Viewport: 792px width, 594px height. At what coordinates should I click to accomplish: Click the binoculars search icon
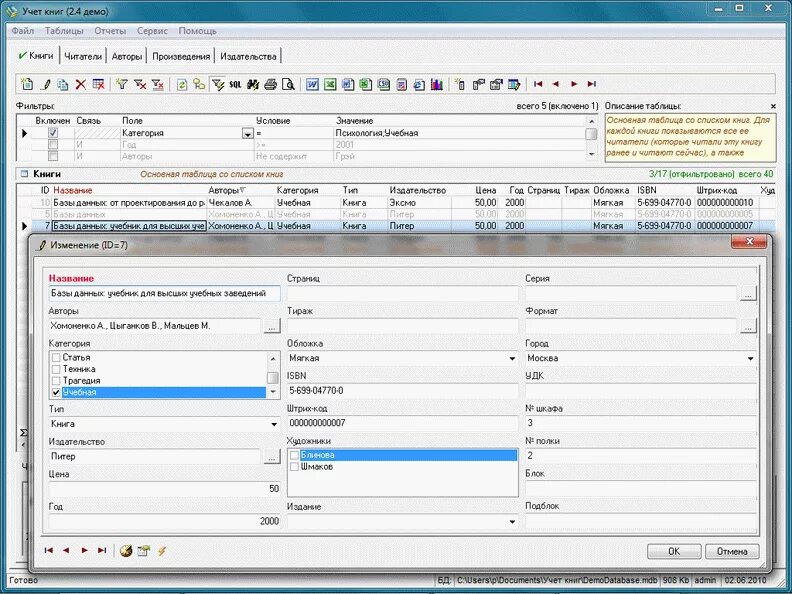click(253, 84)
